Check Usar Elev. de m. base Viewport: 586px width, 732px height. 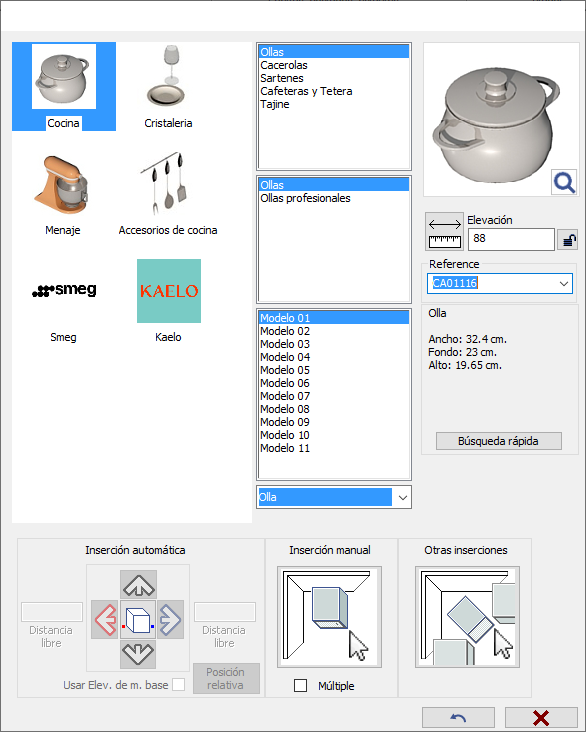[178, 684]
